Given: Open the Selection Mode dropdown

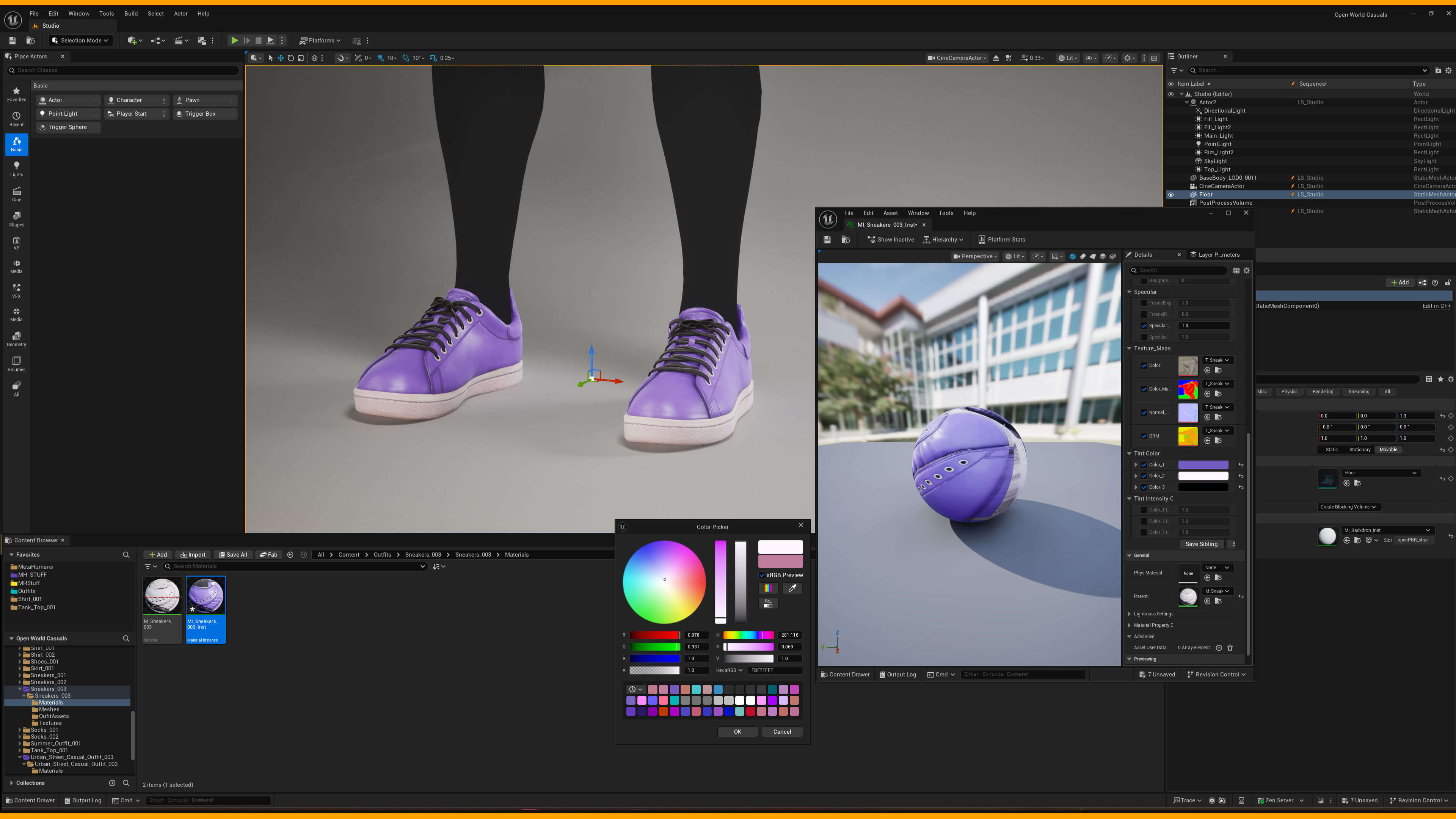Looking at the screenshot, I should [81, 40].
